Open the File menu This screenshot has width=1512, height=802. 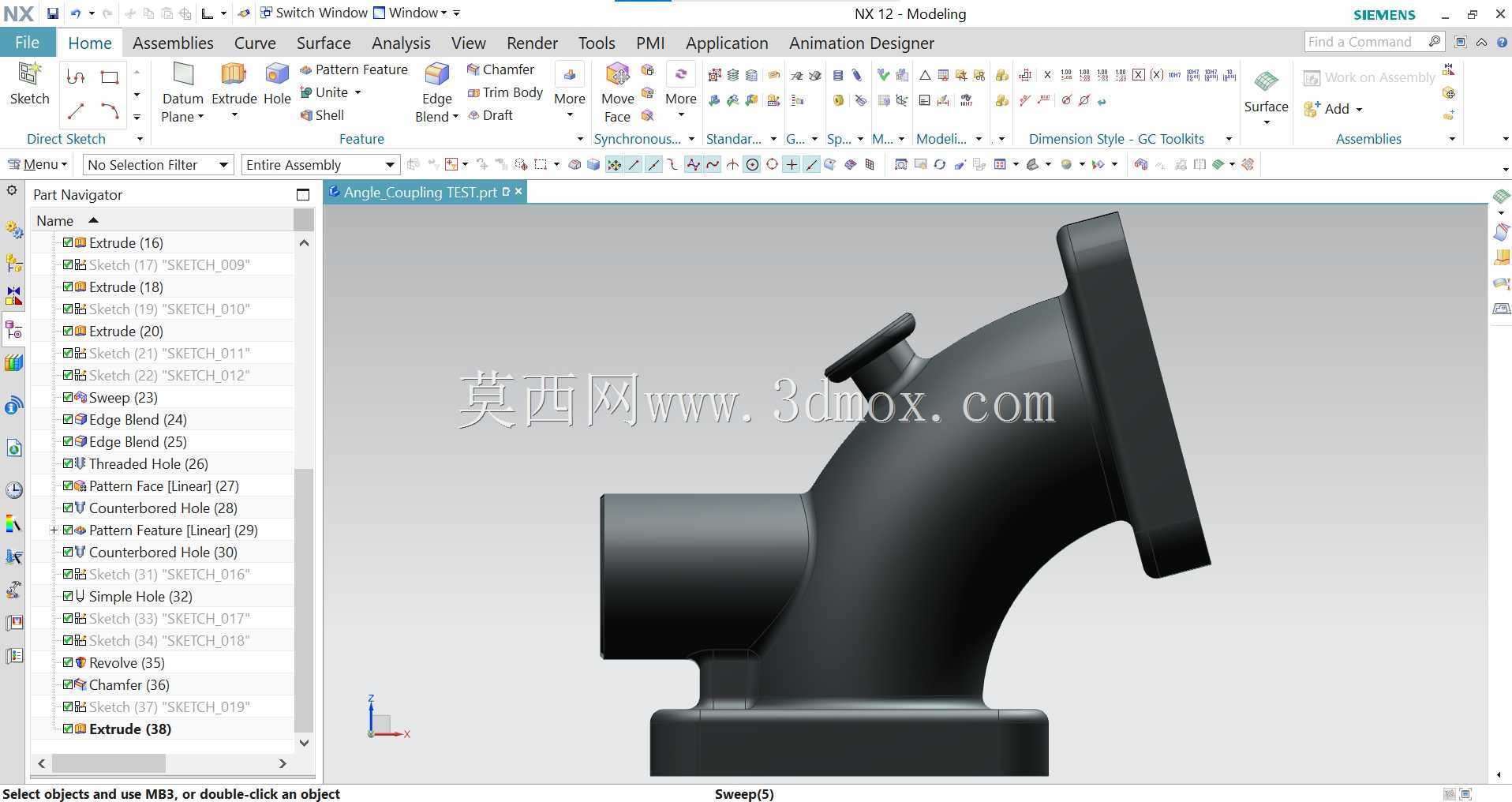pyautogui.click(x=28, y=43)
